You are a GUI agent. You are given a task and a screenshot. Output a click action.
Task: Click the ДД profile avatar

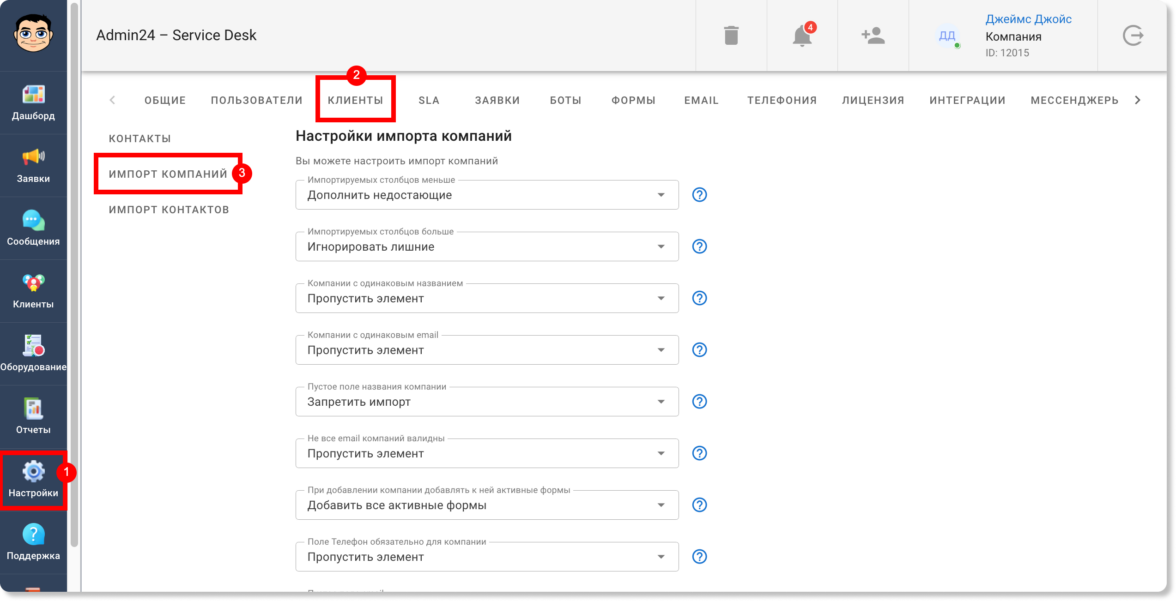pos(947,36)
